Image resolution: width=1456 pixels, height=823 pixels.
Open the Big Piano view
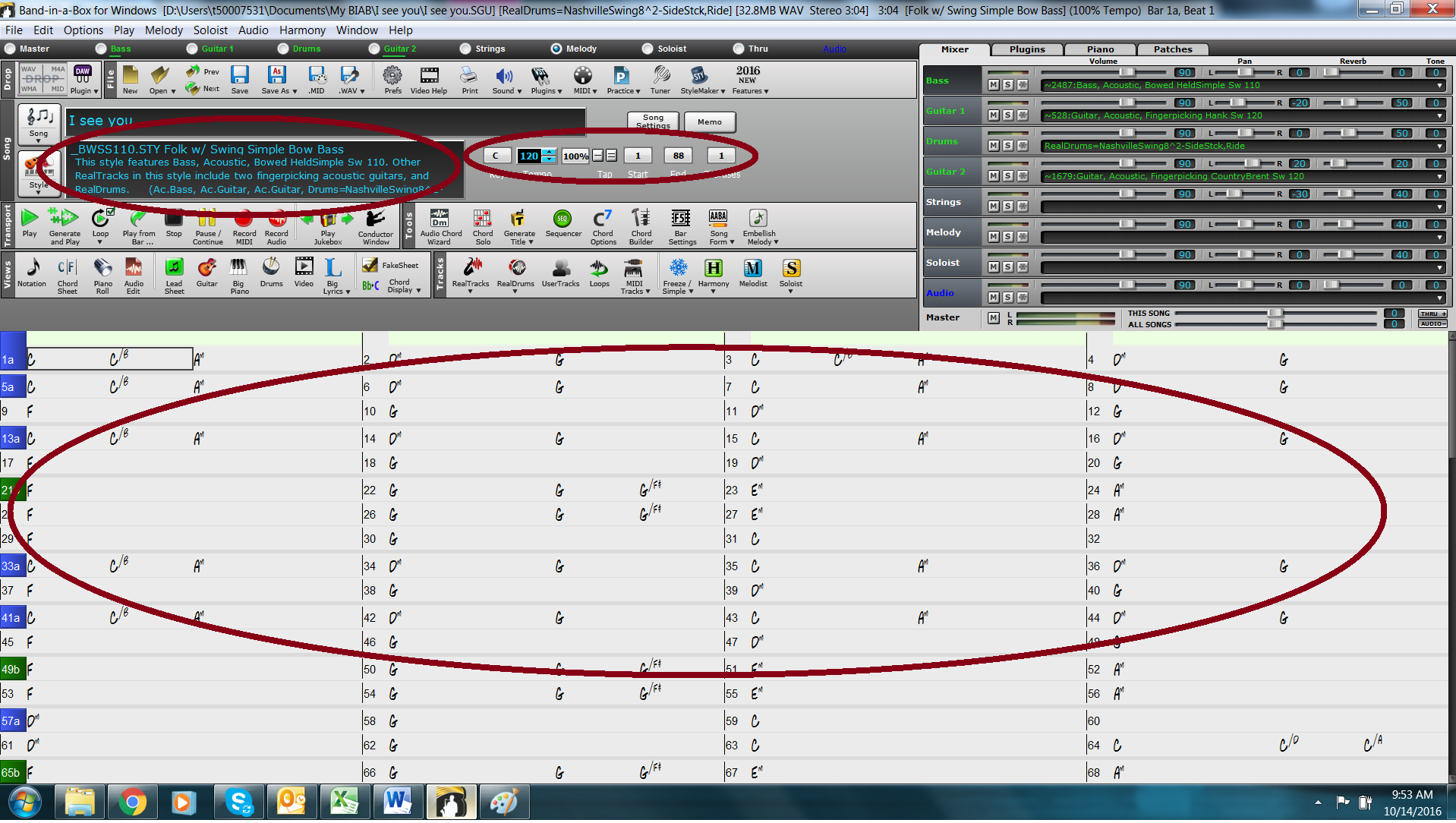pyautogui.click(x=239, y=276)
